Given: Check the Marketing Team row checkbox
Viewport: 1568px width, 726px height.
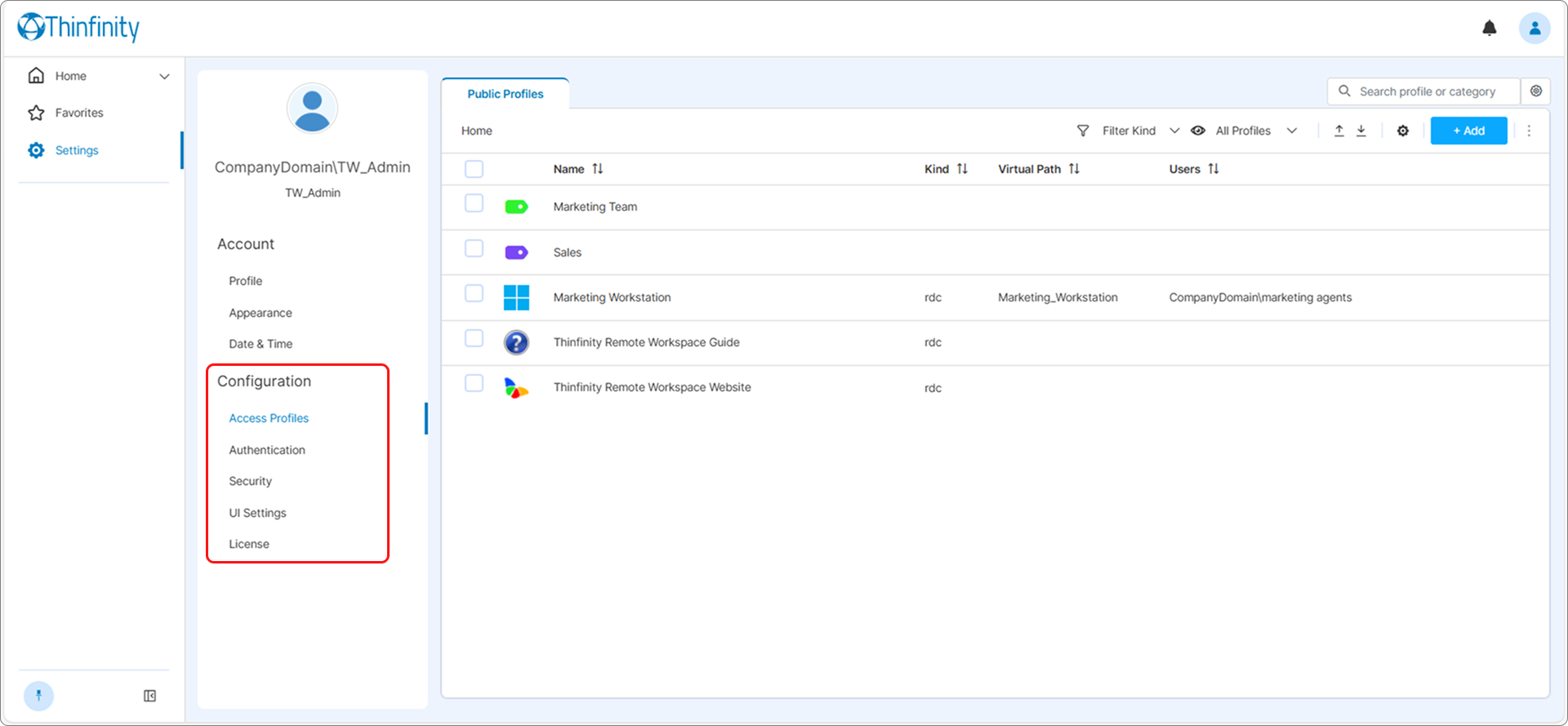Looking at the screenshot, I should (474, 203).
